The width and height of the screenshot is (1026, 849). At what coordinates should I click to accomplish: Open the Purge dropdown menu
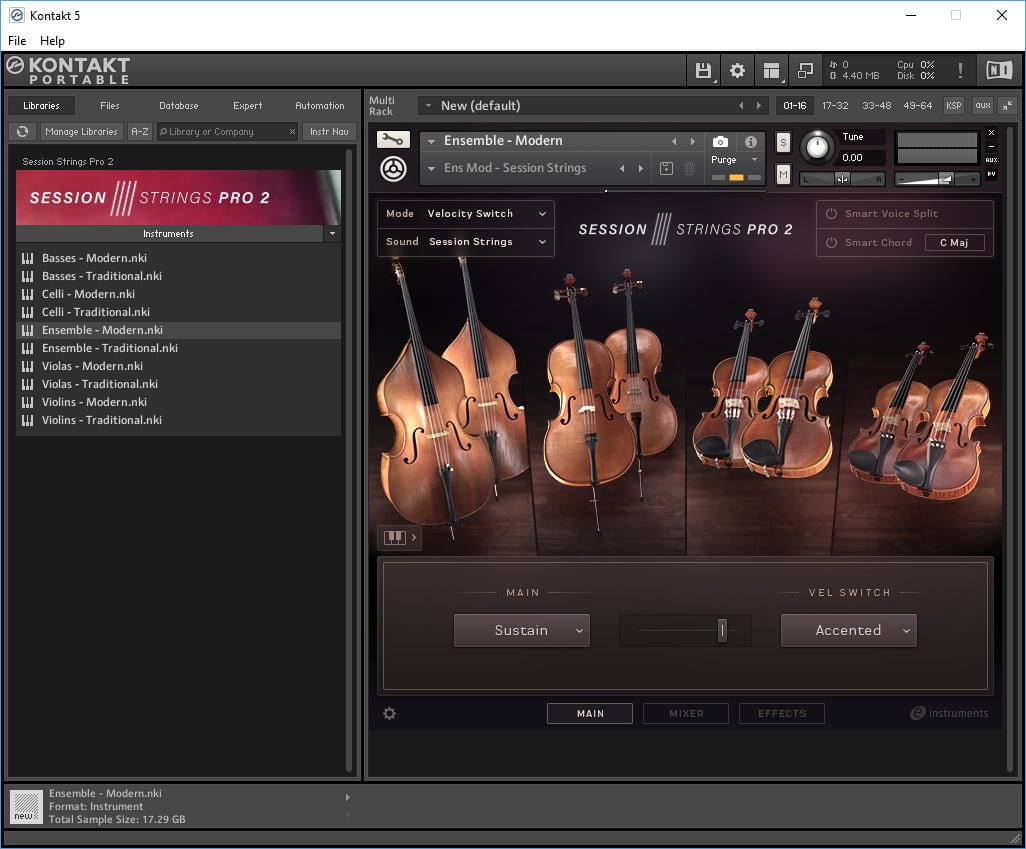pyautogui.click(x=735, y=160)
